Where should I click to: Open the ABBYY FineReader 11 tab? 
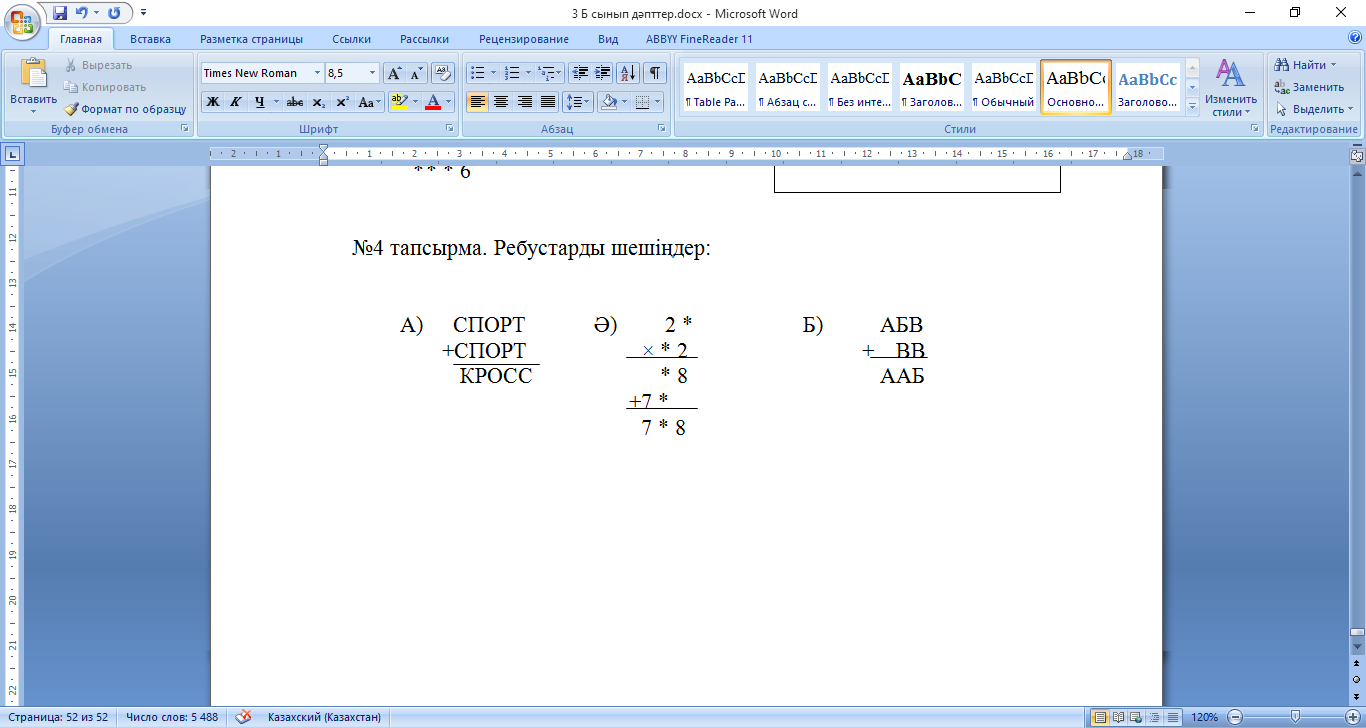pos(699,39)
